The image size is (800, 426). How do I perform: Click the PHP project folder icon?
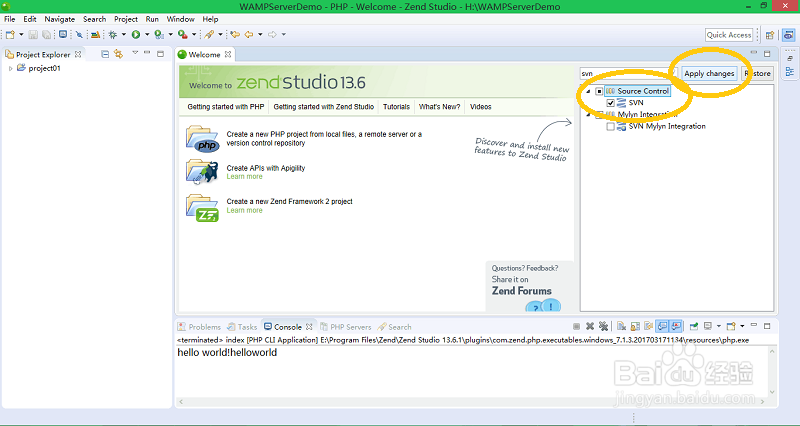203,139
